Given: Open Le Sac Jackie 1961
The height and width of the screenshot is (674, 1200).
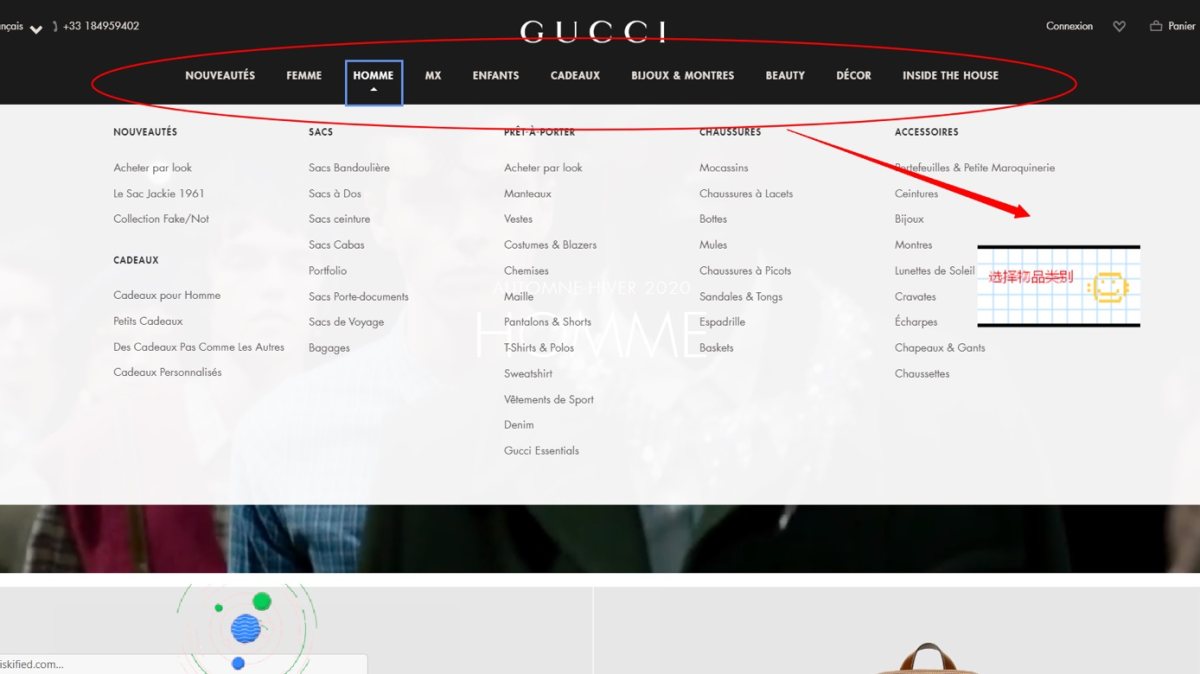Looking at the screenshot, I should tap(159, 193).
